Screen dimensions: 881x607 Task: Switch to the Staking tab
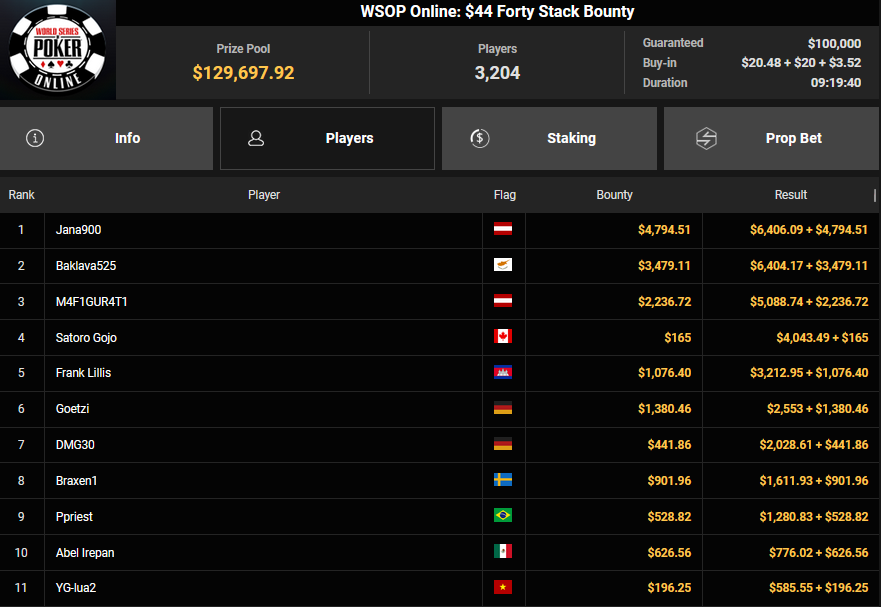[x=549, y=138]
